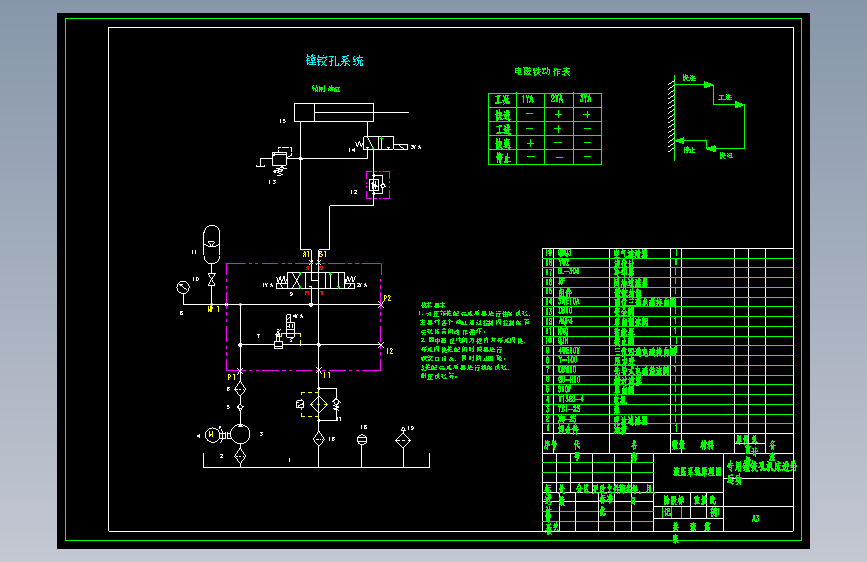
Task: Pick the filter diamond below port P1
Action: click(240, 389)
